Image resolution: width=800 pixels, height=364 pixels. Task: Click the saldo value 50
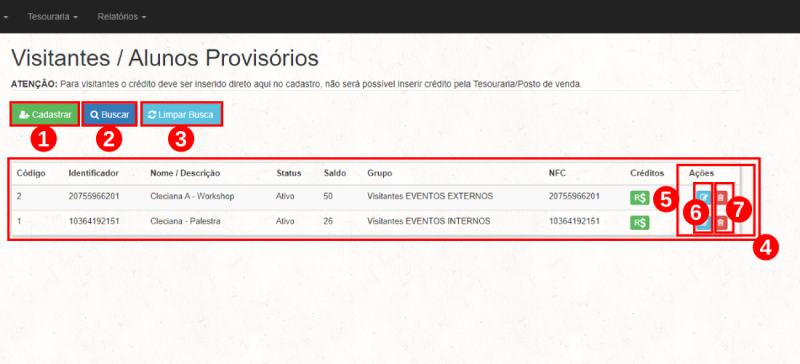pyautogui.click(x=328, y=196)
